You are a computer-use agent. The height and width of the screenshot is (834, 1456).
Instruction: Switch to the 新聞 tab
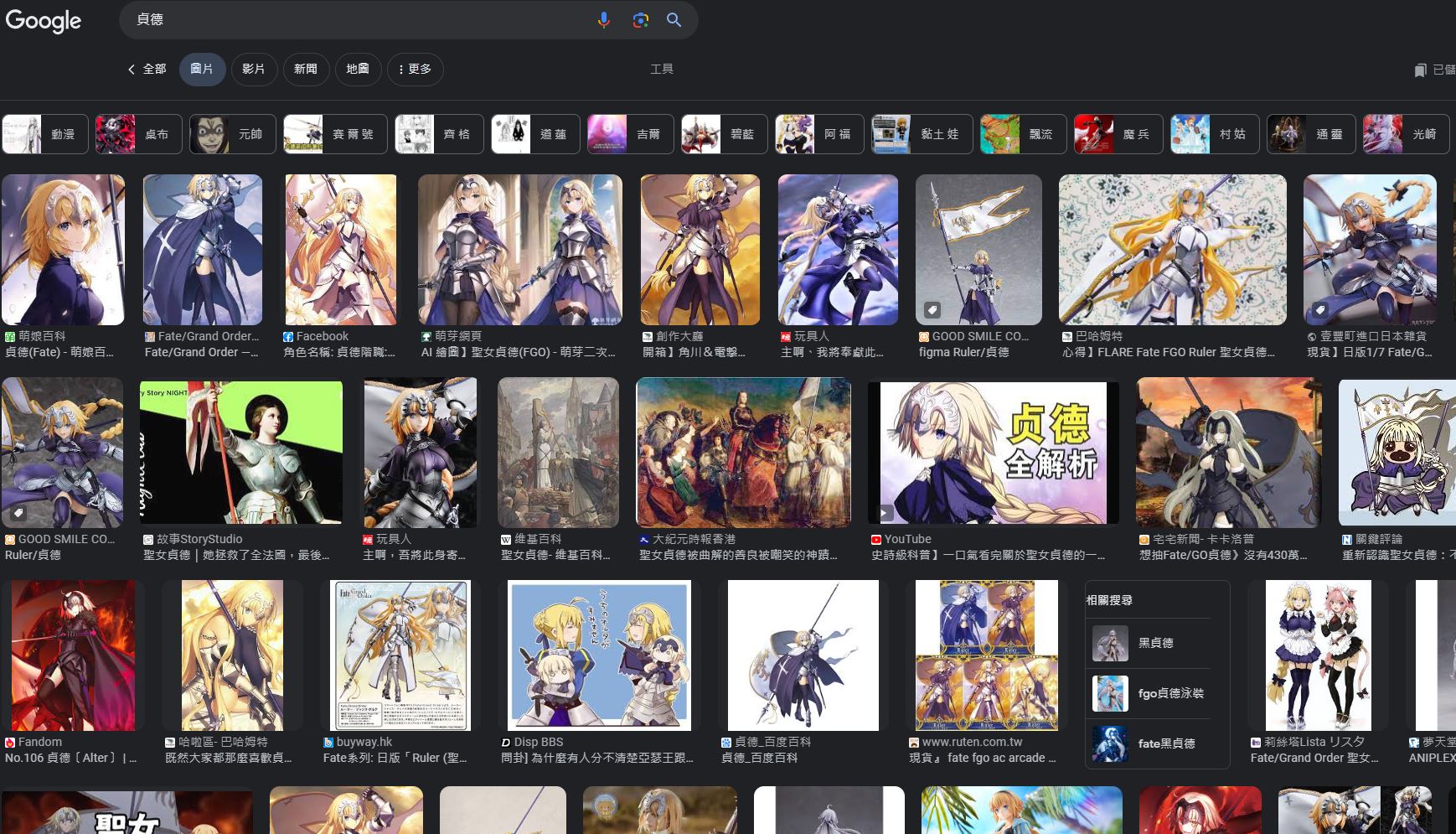click(306, 69)
